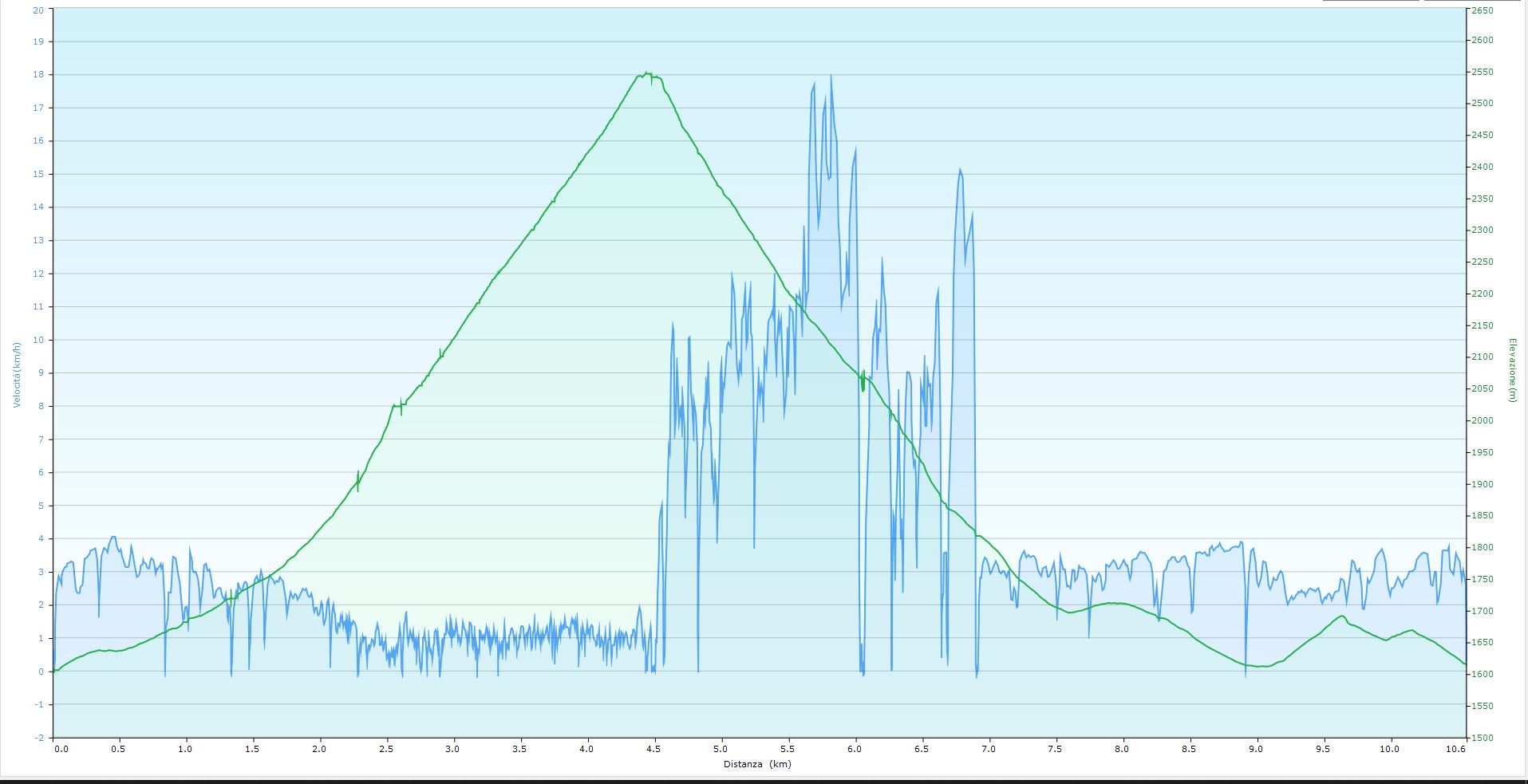The width and height of the screenshot is (1528, 784).
Task: Click the 18 label on the speed axis
Action: pos(38,75)
